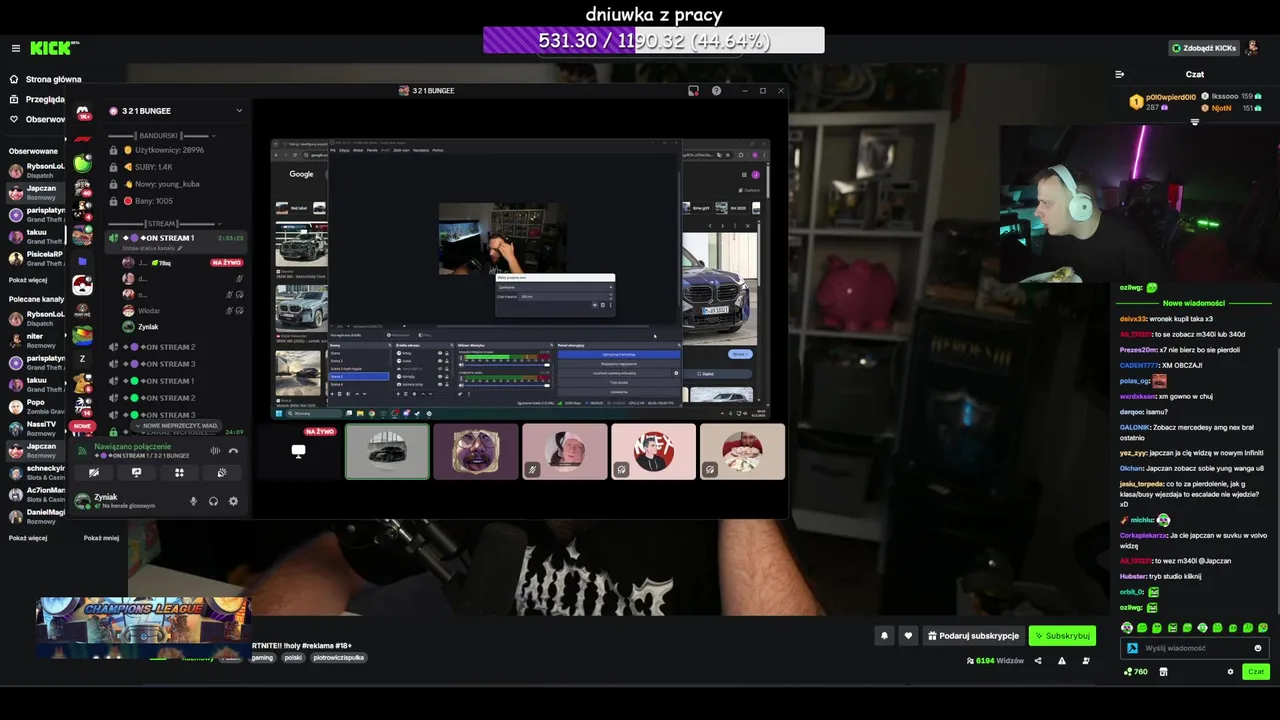Screen dimensions: 1280x720
Task: Click the monitor icon left of voice thumbnails
Action: 298,451
